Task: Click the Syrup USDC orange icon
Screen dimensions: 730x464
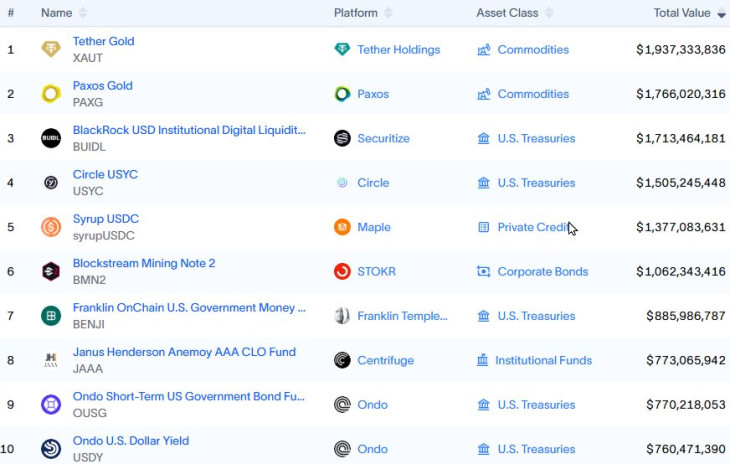Action: (51, 227)
